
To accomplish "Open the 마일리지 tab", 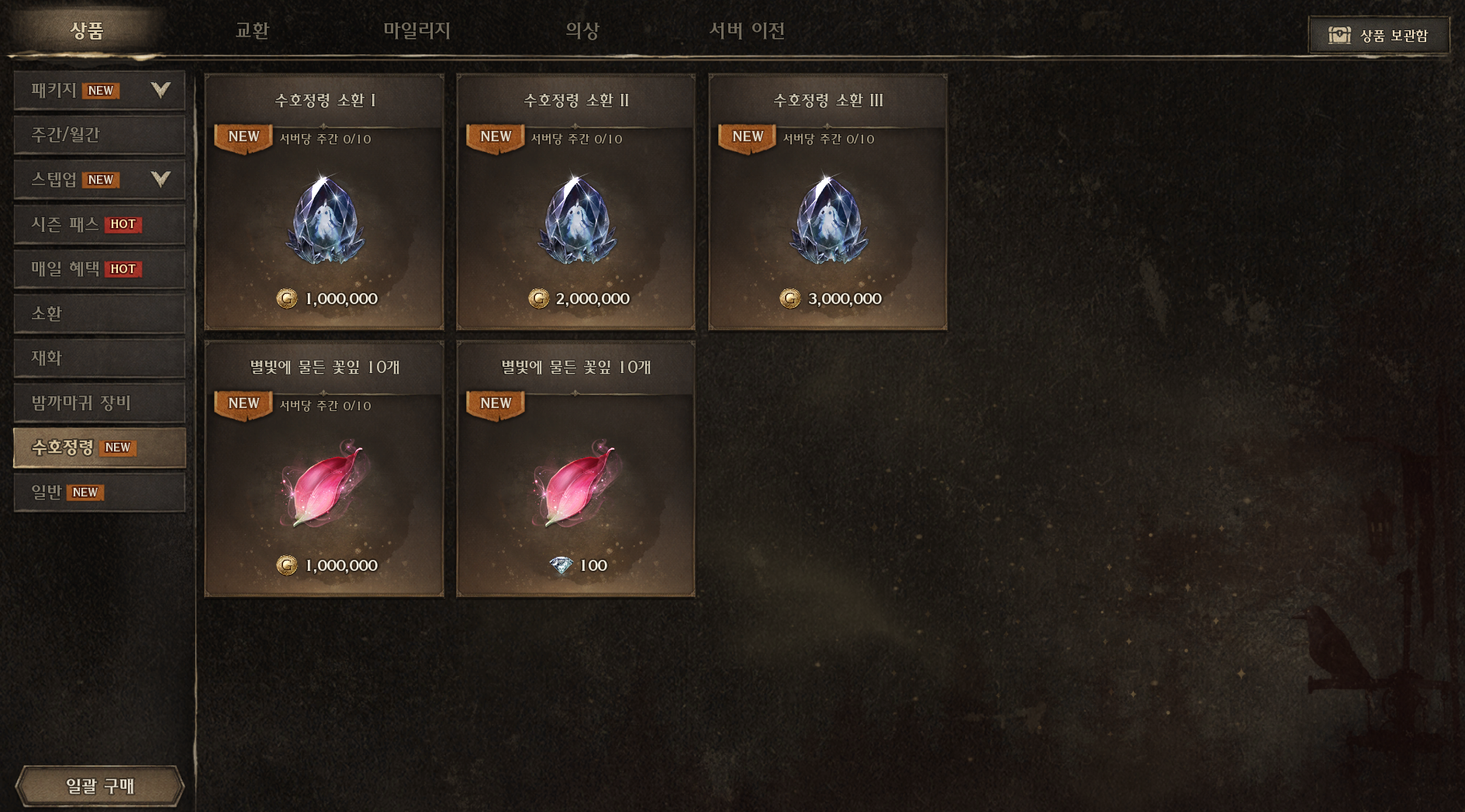I will pos(417,30).
